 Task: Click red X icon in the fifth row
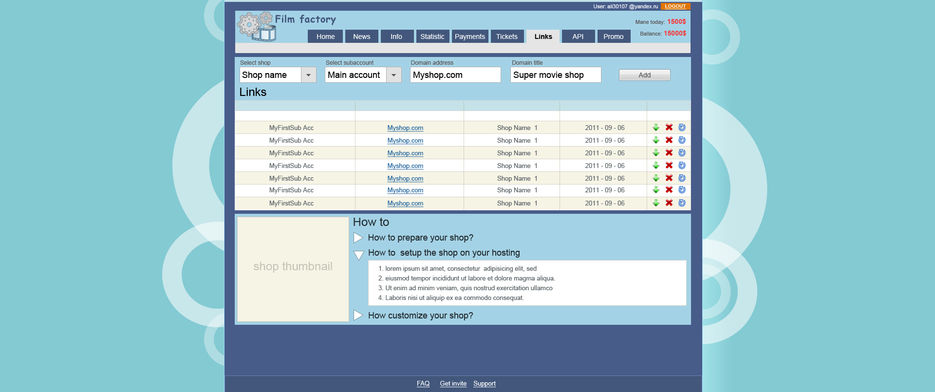(668, 178)
